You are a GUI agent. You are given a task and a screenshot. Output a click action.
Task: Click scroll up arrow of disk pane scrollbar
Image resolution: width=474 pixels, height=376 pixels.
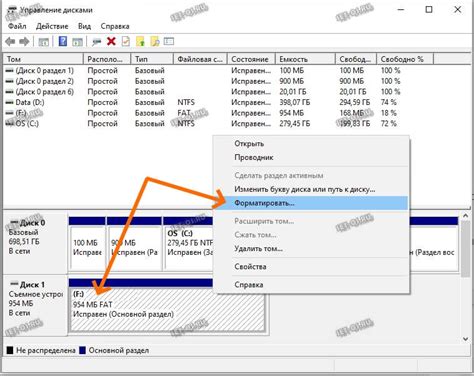pos(465,216)
